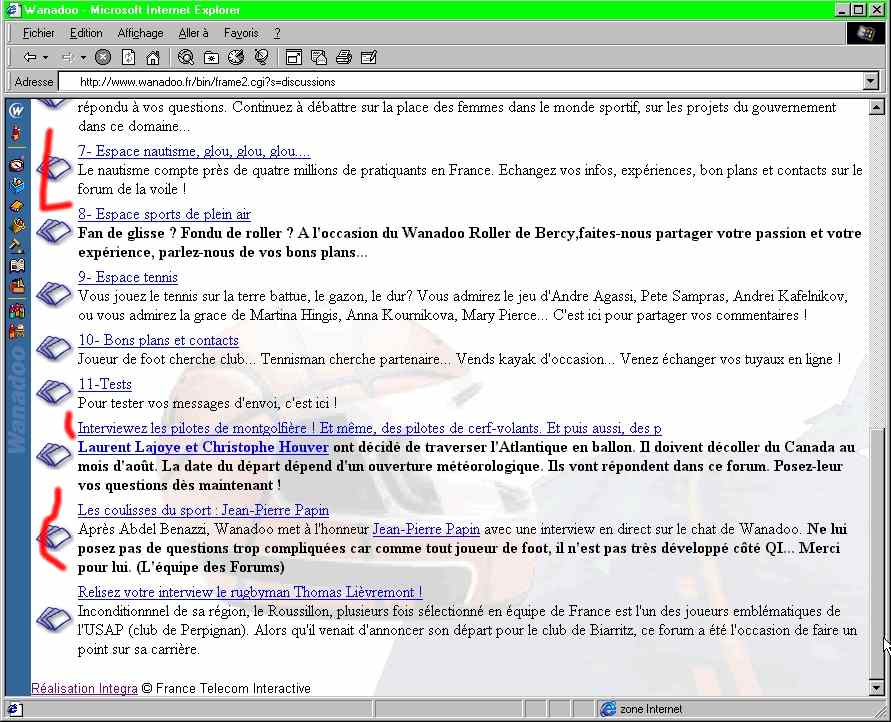Image resolution: width=891 pixels, height=722 pixels.
Task: Open the ? help menu
Action: 277,34
